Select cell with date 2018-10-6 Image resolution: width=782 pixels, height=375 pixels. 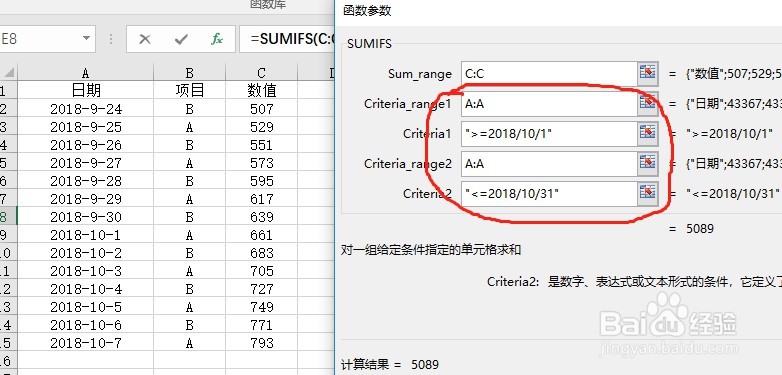pos(86,325)
